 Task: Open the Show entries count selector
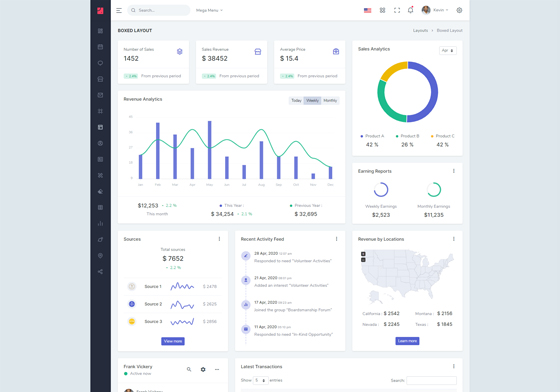[260, 381]
